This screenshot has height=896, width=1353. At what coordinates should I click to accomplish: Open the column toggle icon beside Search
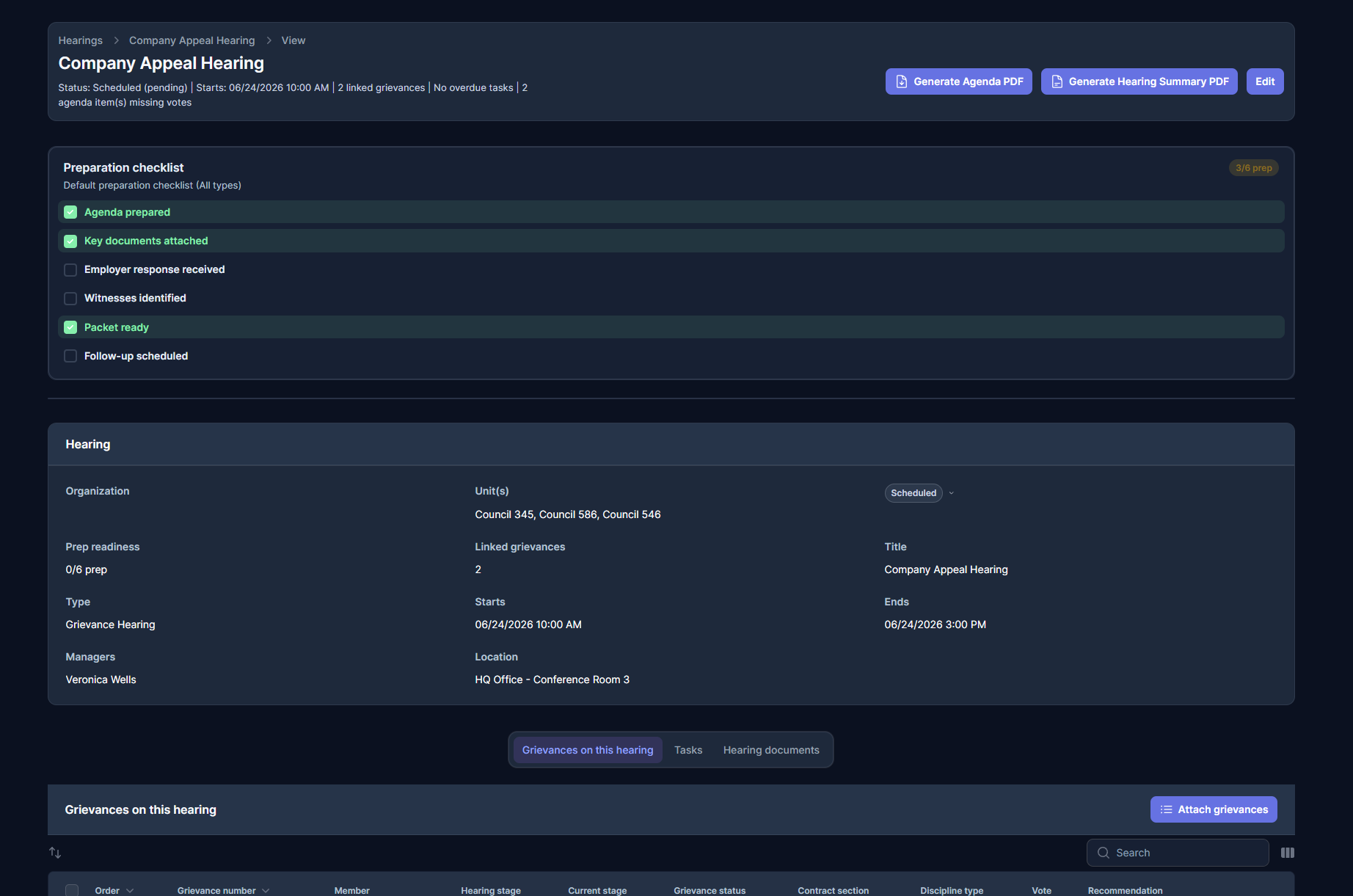1288,853
